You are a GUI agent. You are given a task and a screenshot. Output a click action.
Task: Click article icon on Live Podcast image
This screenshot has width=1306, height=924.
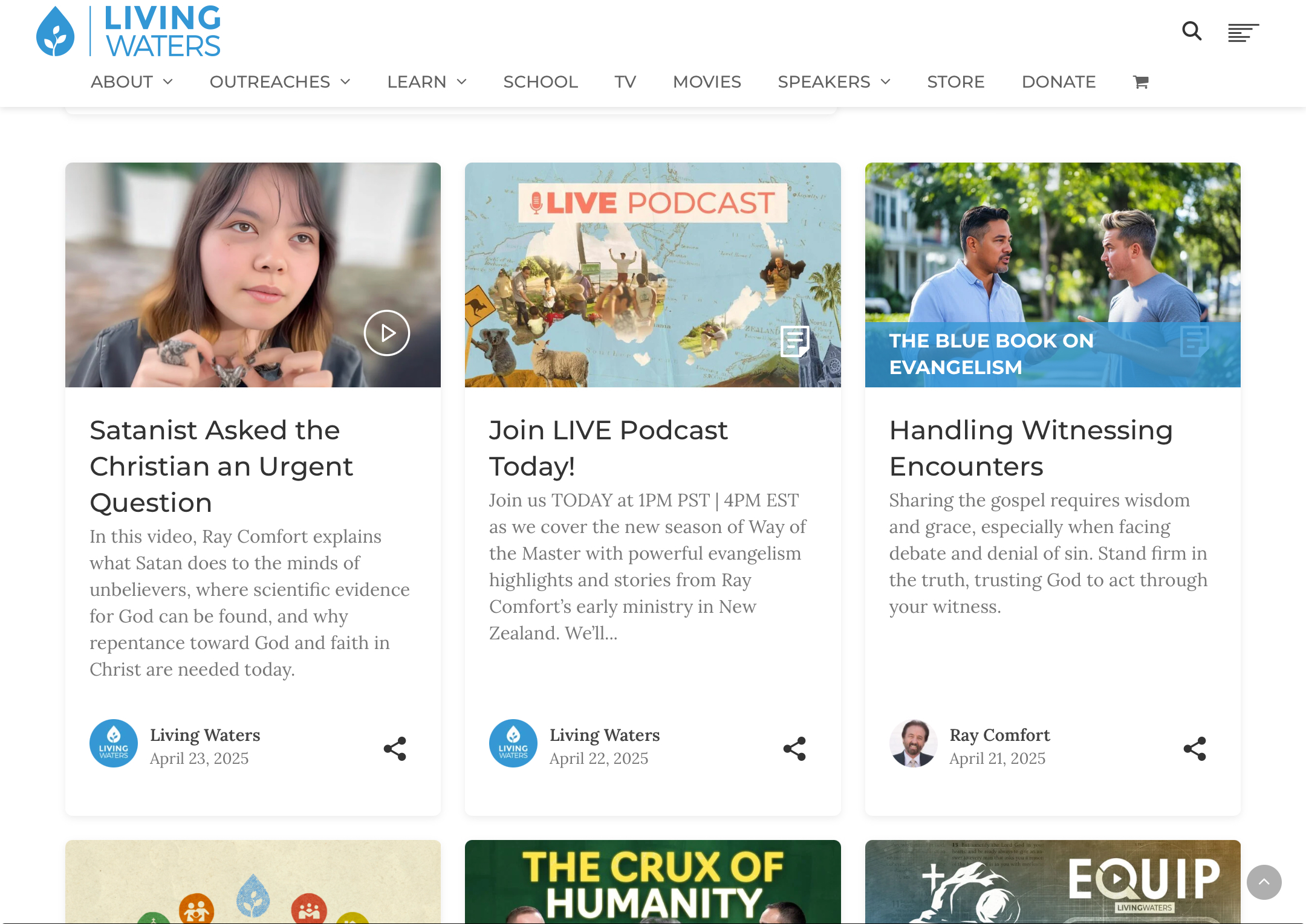coord(794,341)
